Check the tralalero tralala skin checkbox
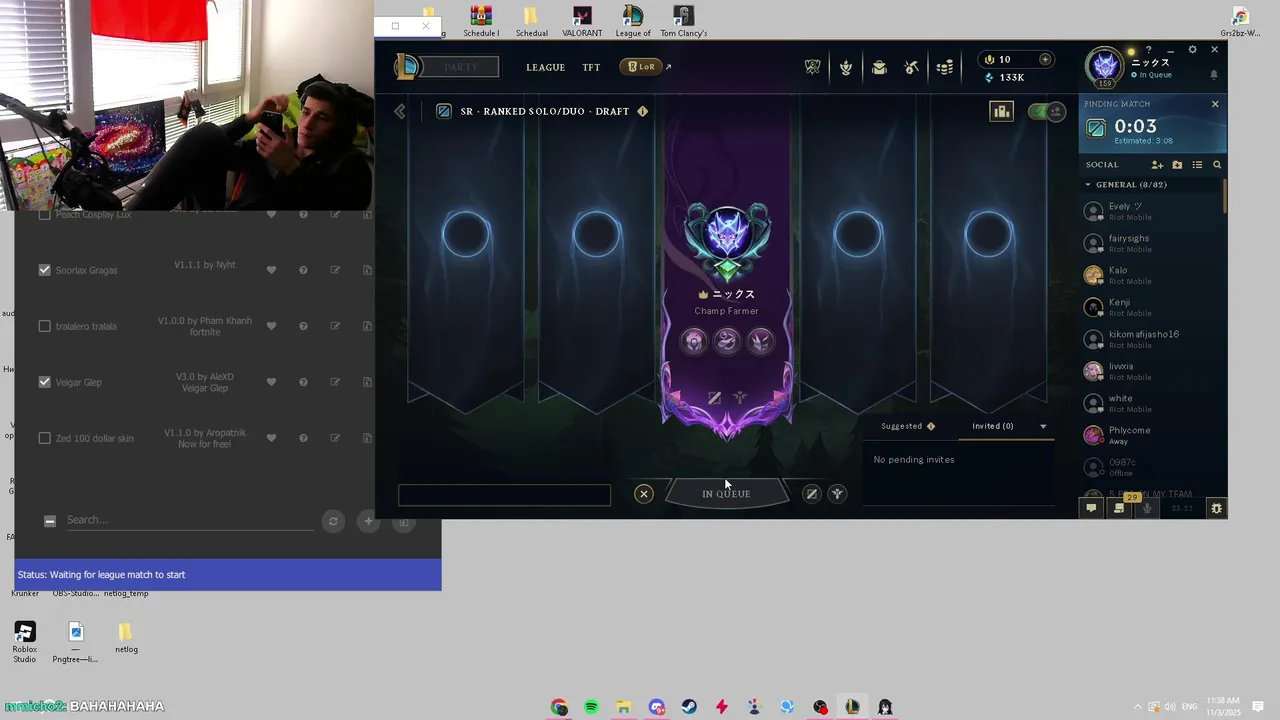This screenshot has width=1280, height=720. click(x=44, y=326)
